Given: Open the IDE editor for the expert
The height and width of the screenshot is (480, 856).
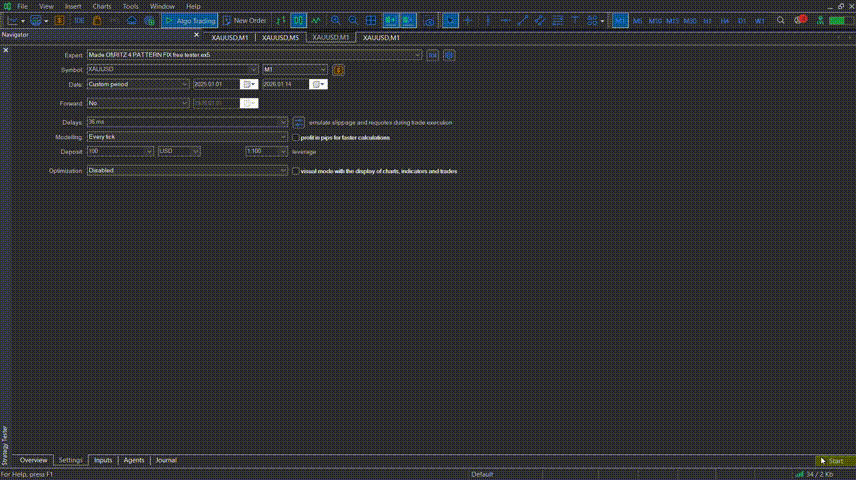Looking at the screenshot, I should point(432,55).
